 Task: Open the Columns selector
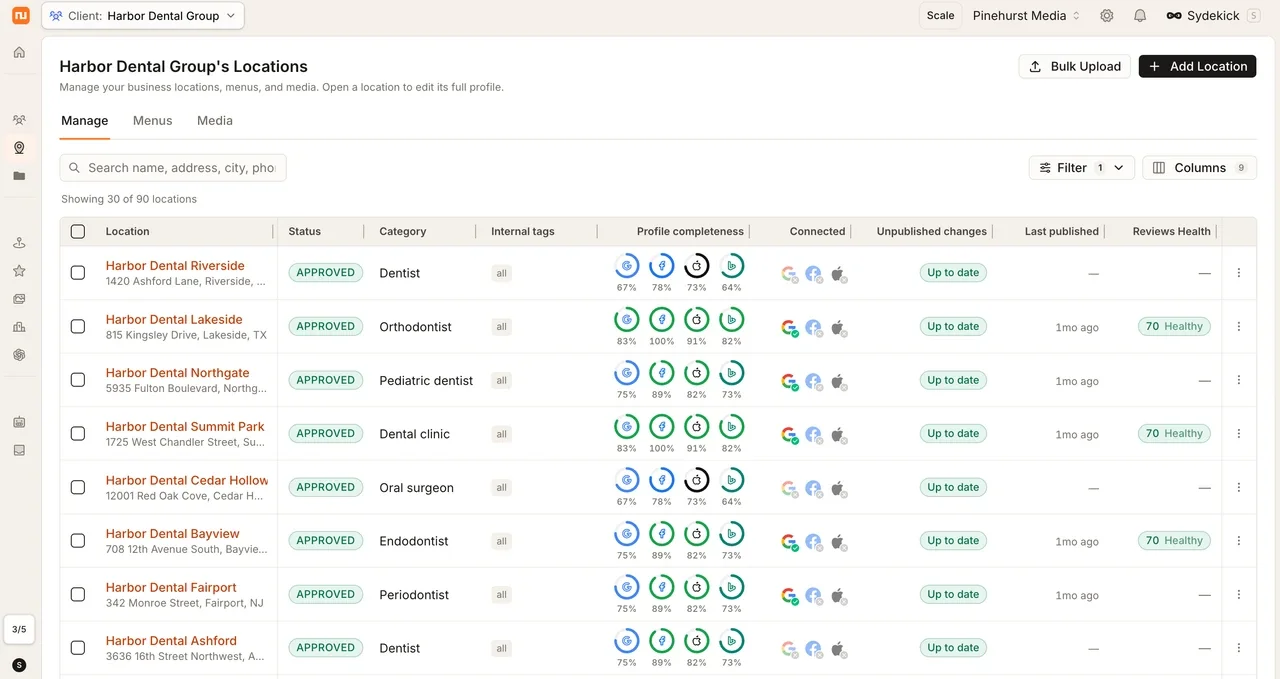tap(1199, 168)
